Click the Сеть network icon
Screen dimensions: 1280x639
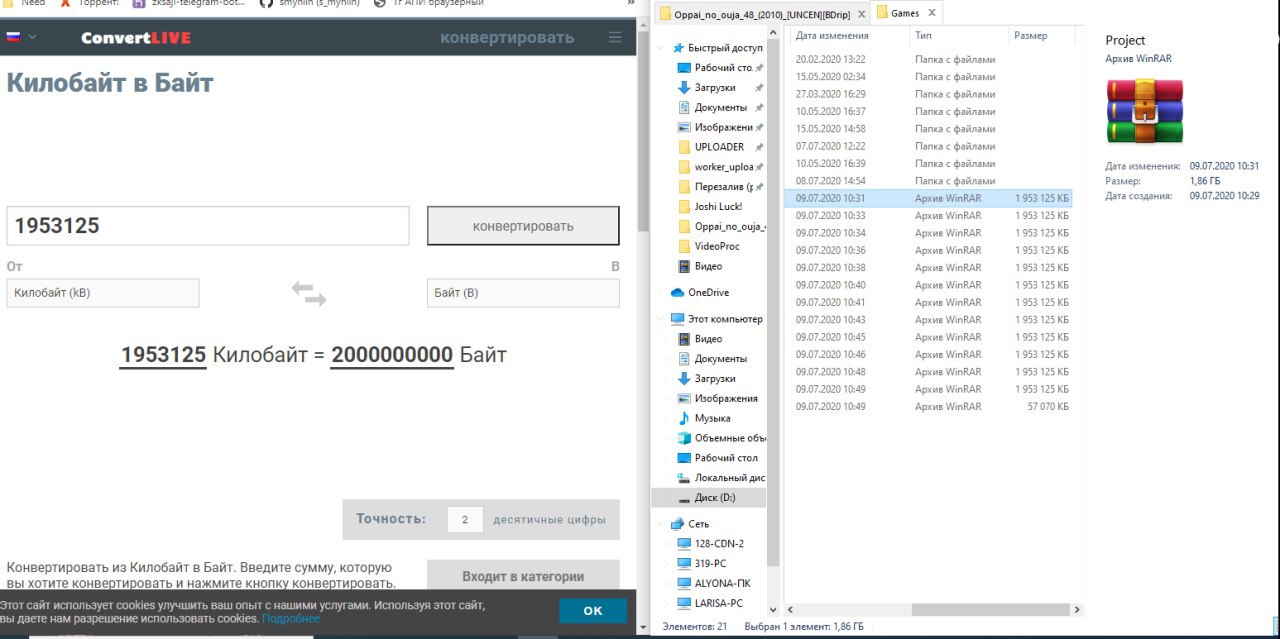678,524
